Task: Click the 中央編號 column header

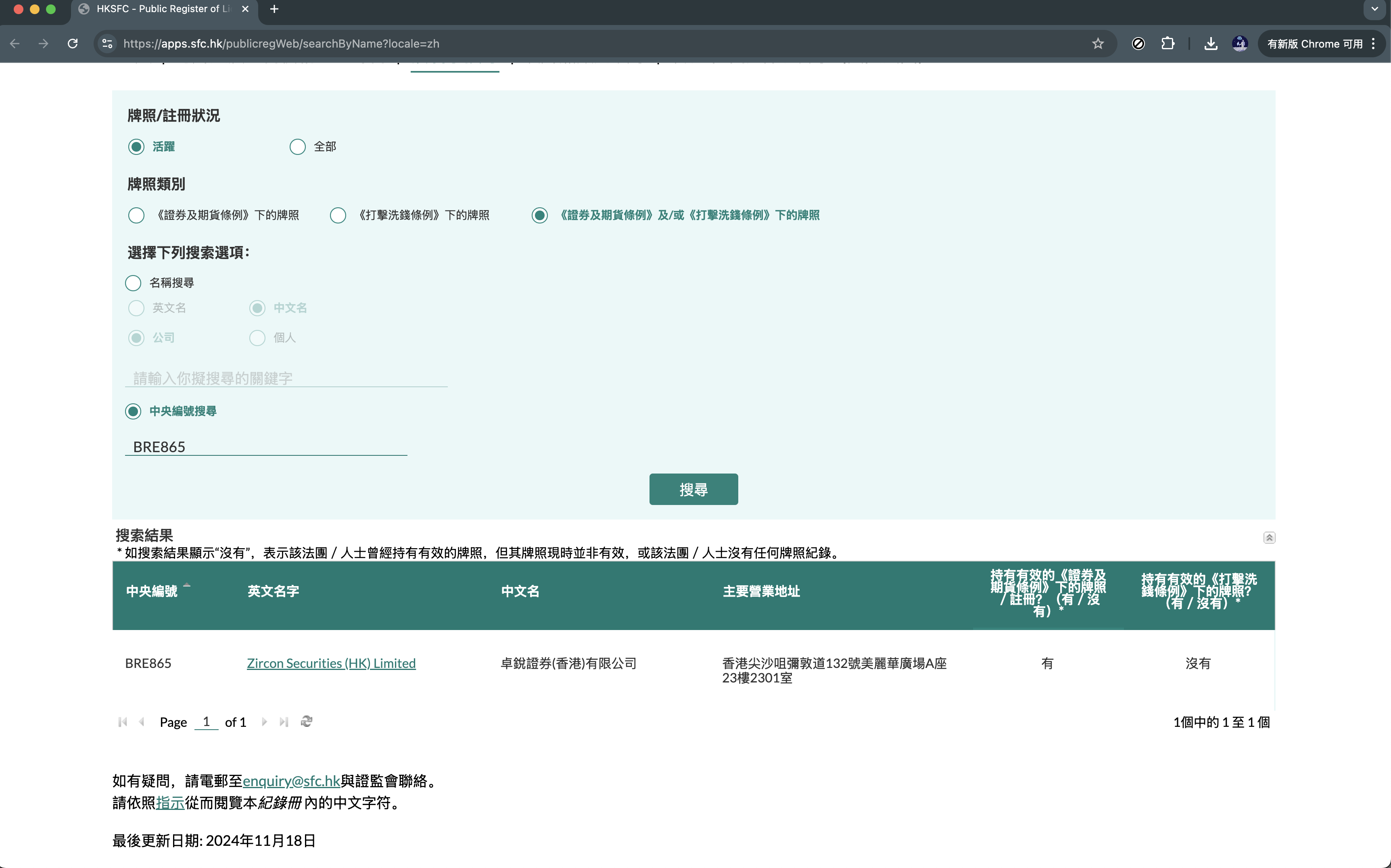Action: (152, 591)
